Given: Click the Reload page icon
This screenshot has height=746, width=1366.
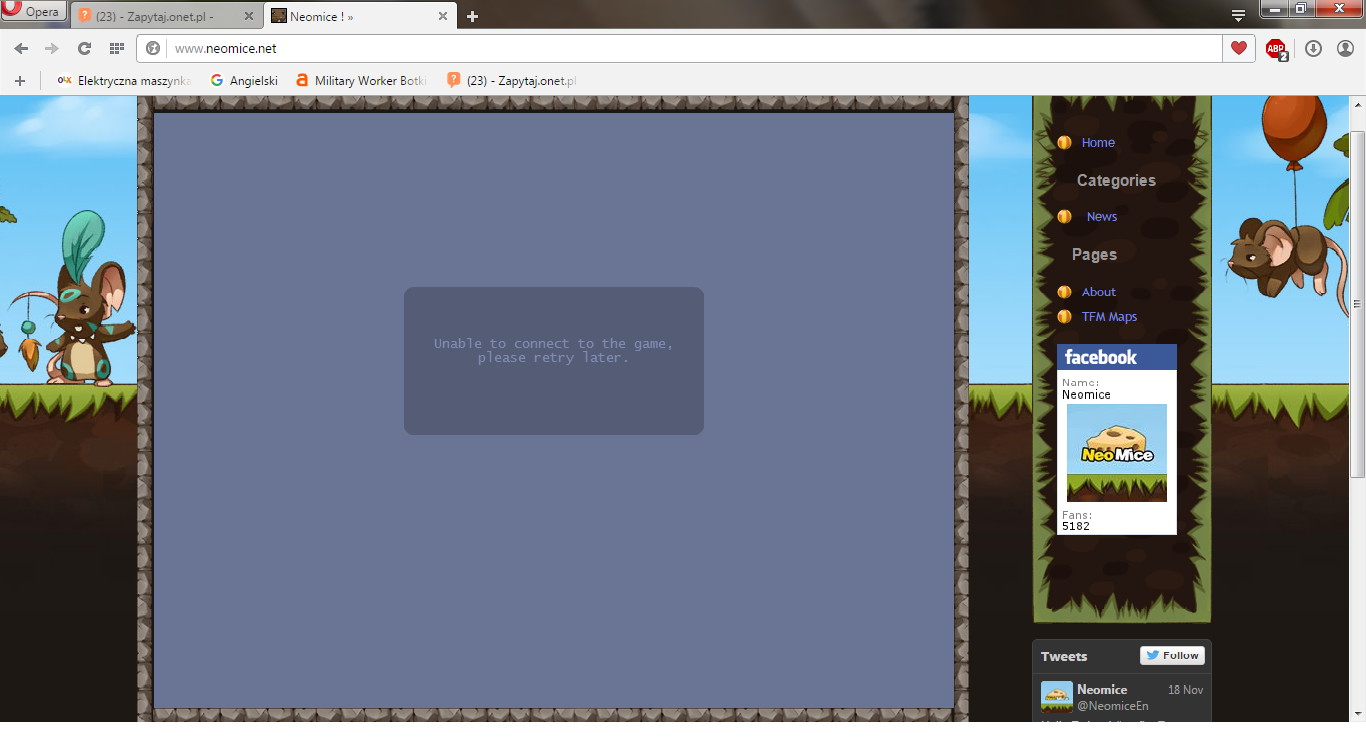Looking at the screenshot, I should pyautogui.click(x=84, y=48).
